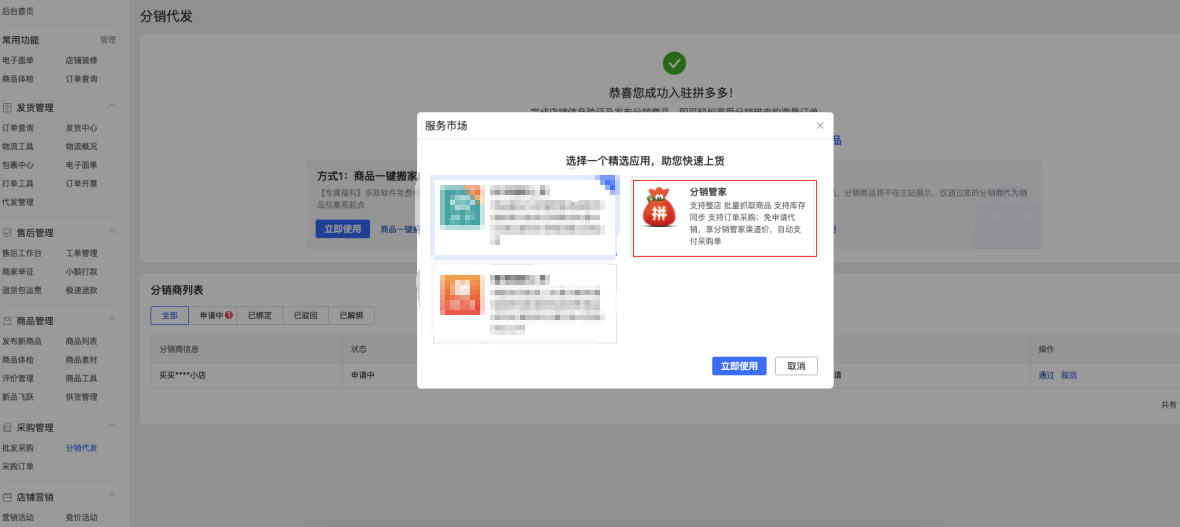Open 代发管理 in sidebar

pos(18,203)
